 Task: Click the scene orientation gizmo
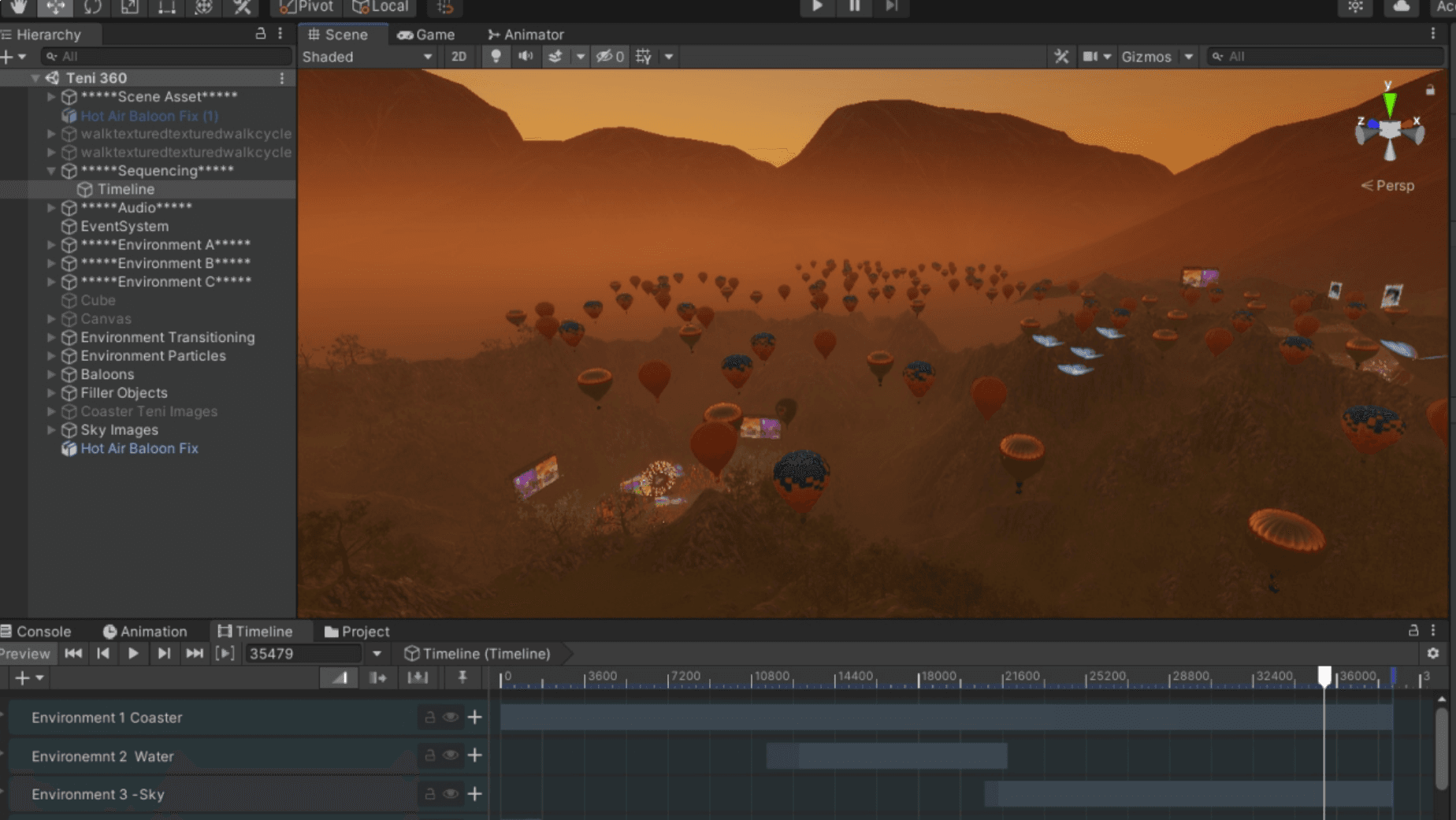coord(1389,131)
